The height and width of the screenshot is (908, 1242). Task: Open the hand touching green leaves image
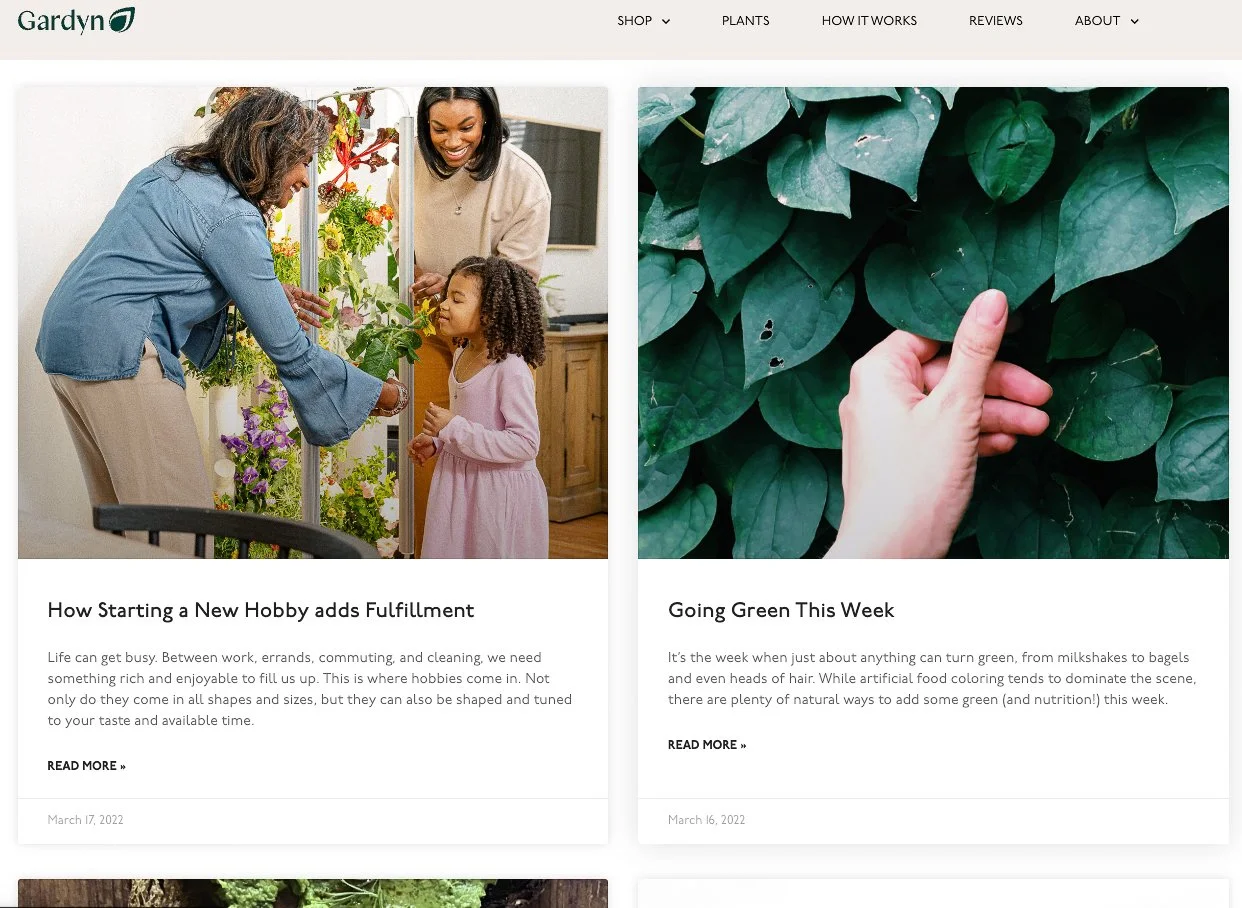click(933, 323)
